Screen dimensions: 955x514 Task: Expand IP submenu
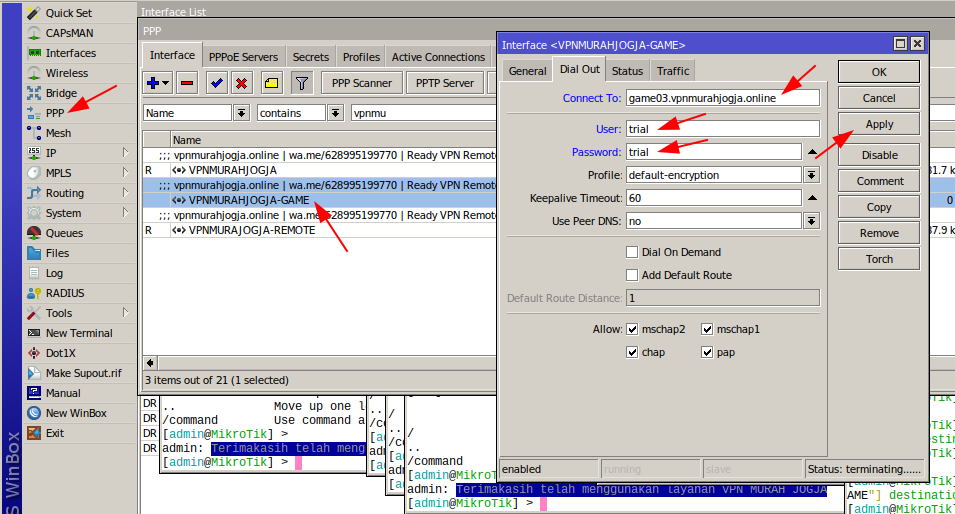125,152
